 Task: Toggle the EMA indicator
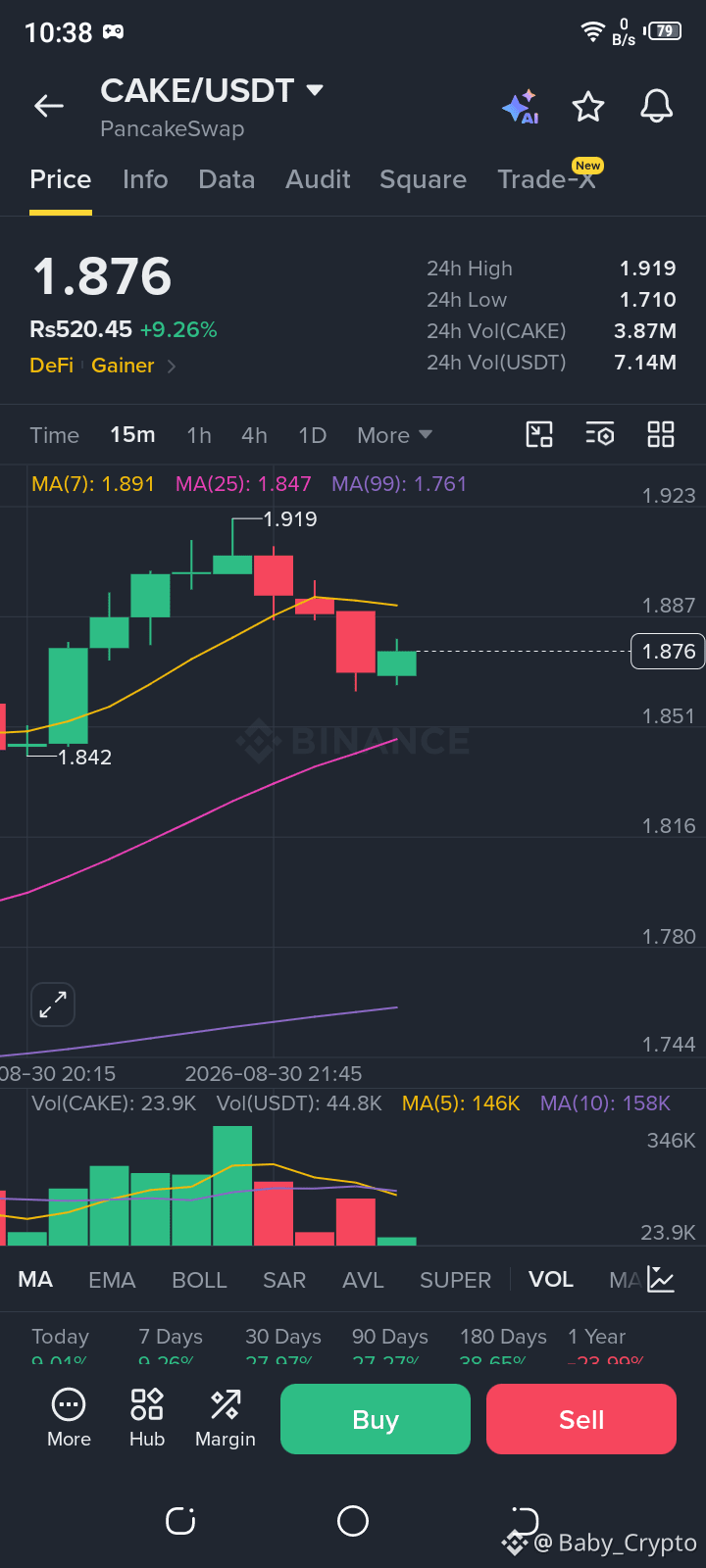(x=112, y=1280)
